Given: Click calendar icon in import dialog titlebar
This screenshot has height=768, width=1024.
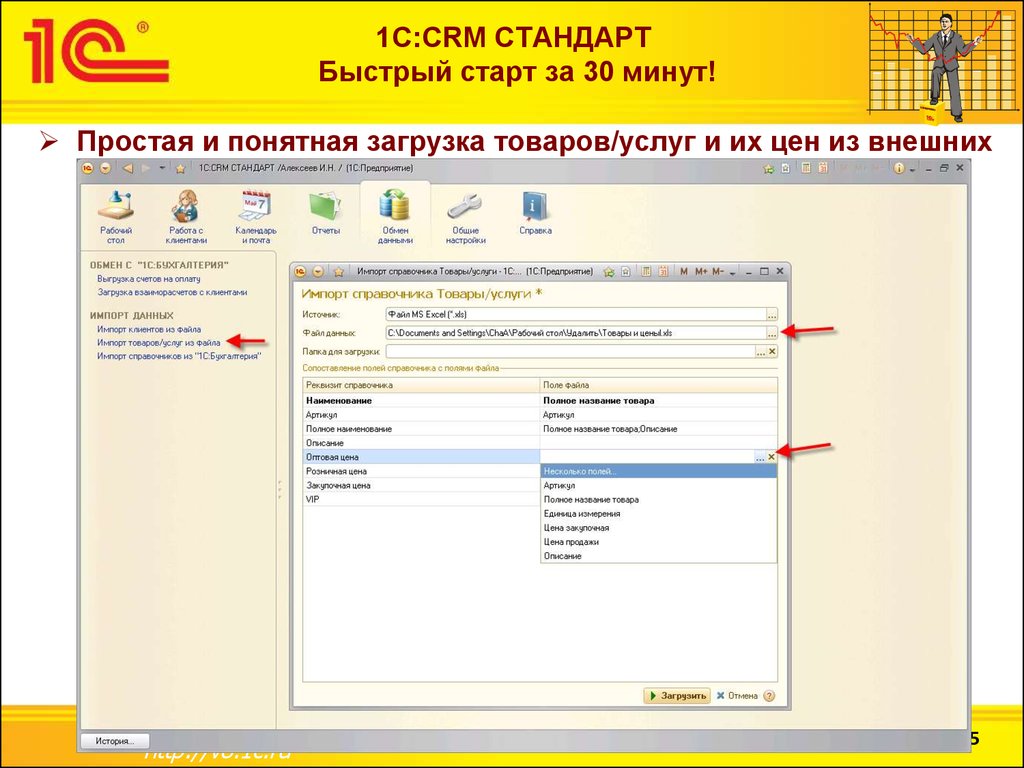Looking at the screenshot, I should coord(664,271).
